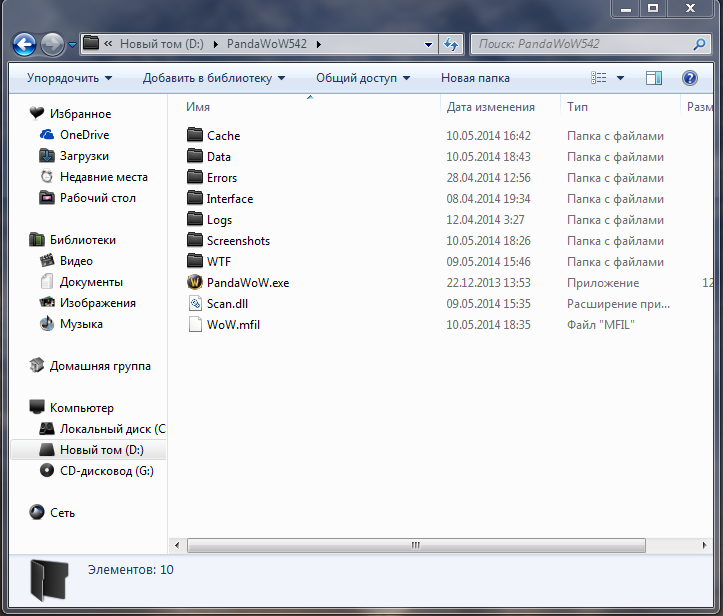Go back with the blue Back arrow
723x616 pixels.
click(24, 45)
